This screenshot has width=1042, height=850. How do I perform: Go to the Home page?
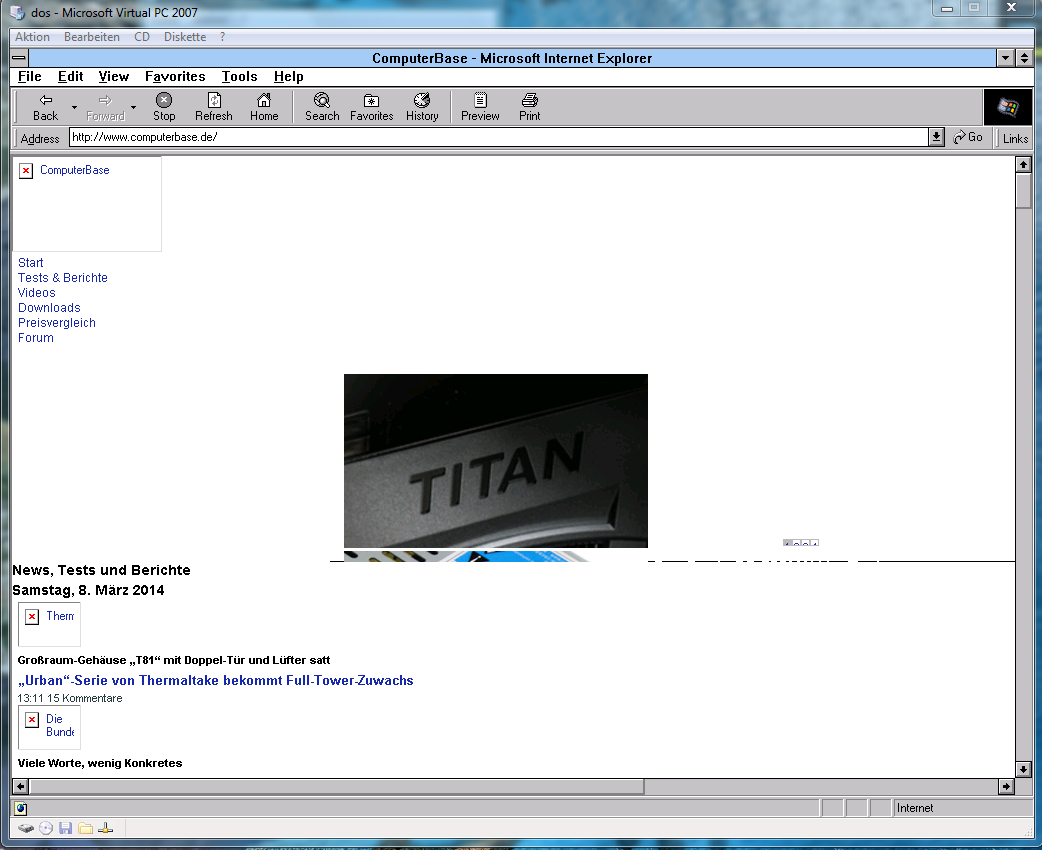(x=264, y=107)
